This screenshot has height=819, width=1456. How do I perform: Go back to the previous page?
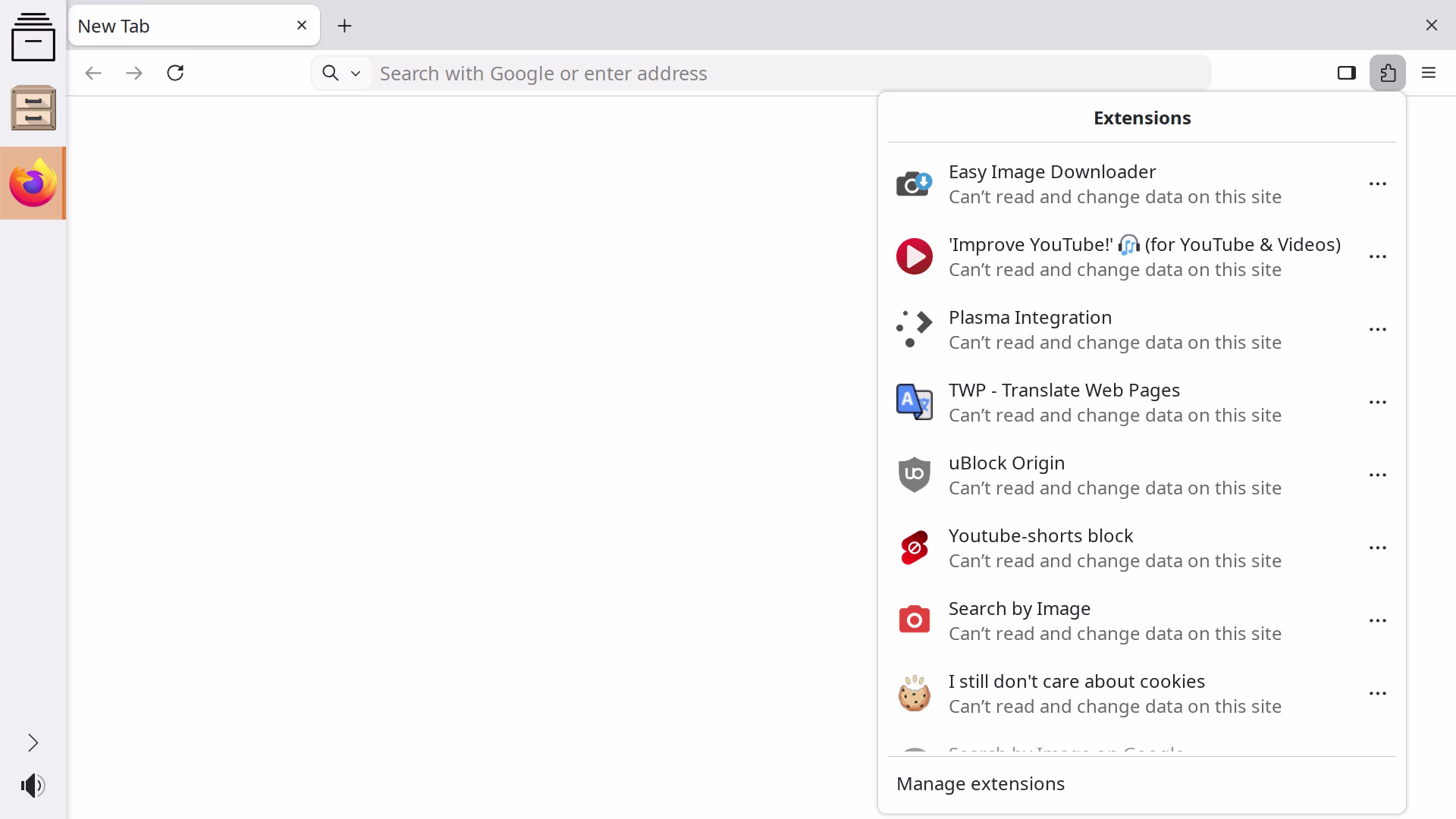[93, 73]
